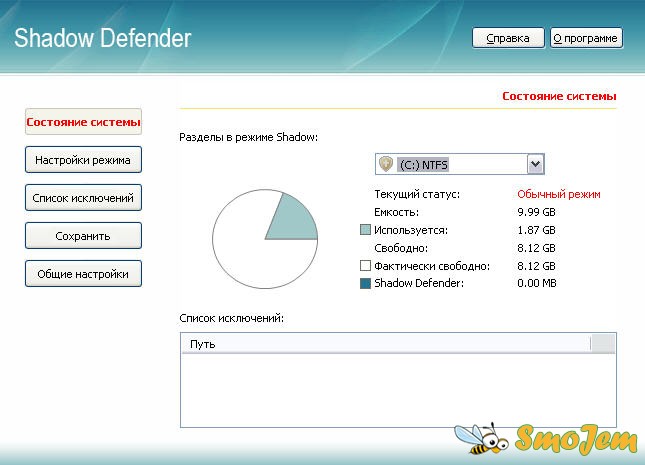Go to Список исключений sidebar section
Image resolution: width=645 pixels, height=465 pixels.
click(84, 198)
